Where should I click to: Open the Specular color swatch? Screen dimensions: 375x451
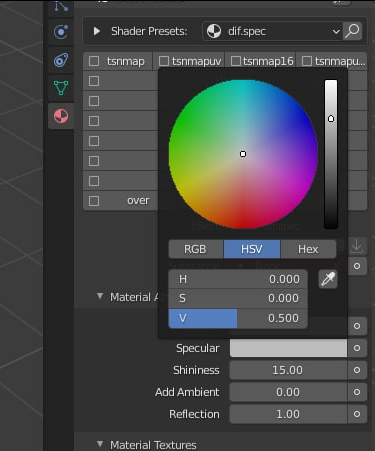coord(288,348)
